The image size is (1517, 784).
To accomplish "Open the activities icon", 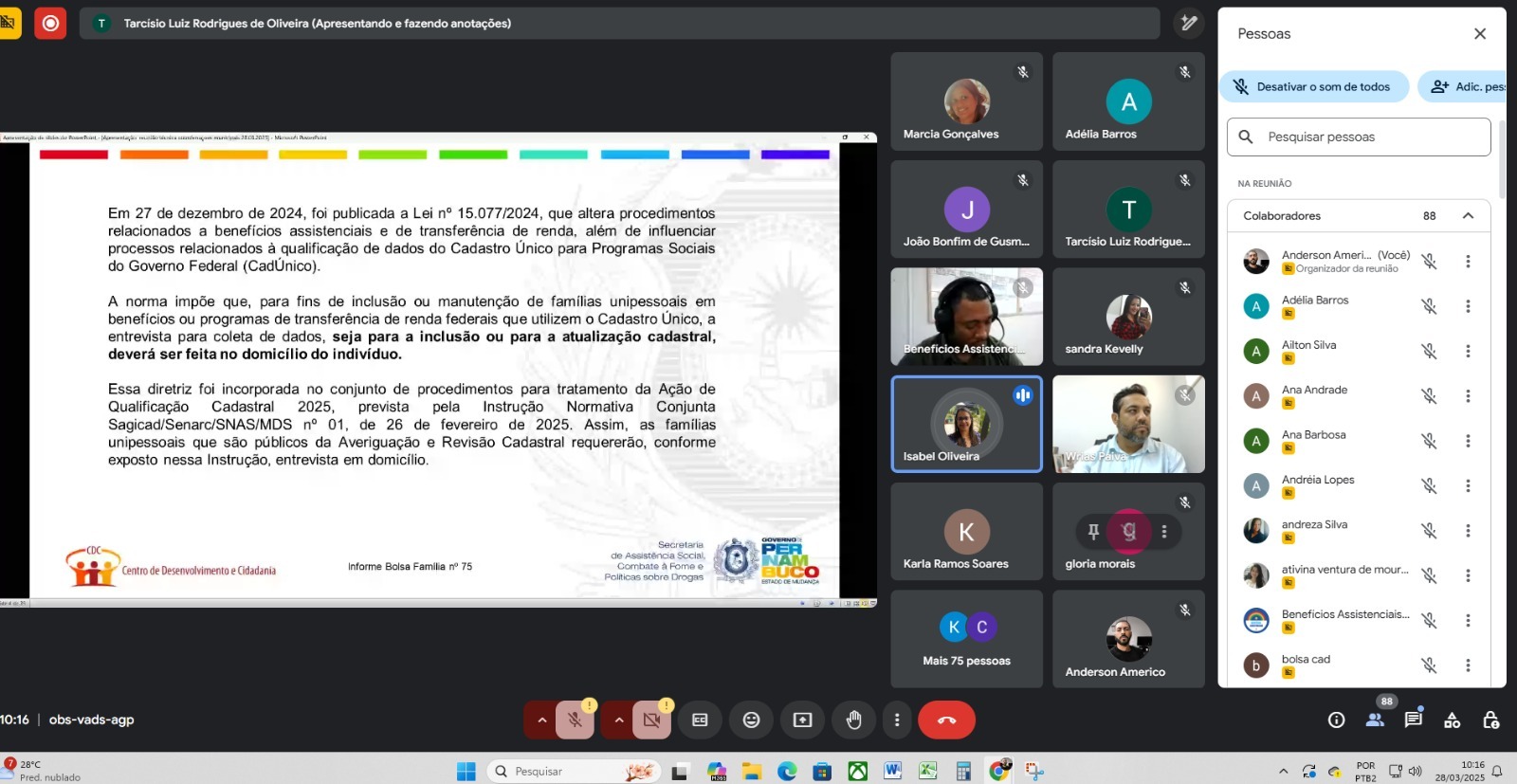I will pyautogui.click(x=1452, y=720).
